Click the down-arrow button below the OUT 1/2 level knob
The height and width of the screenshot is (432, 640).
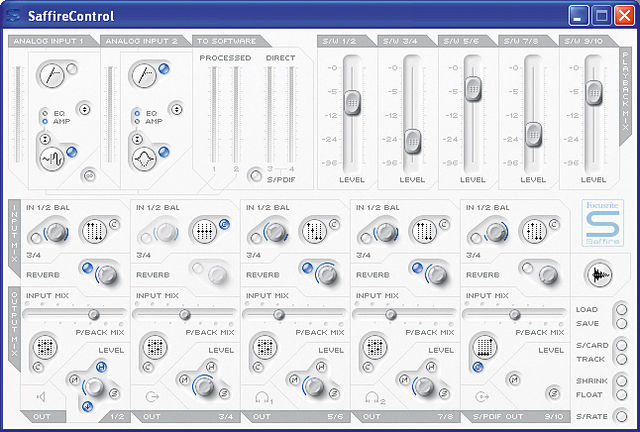[87, 406]
